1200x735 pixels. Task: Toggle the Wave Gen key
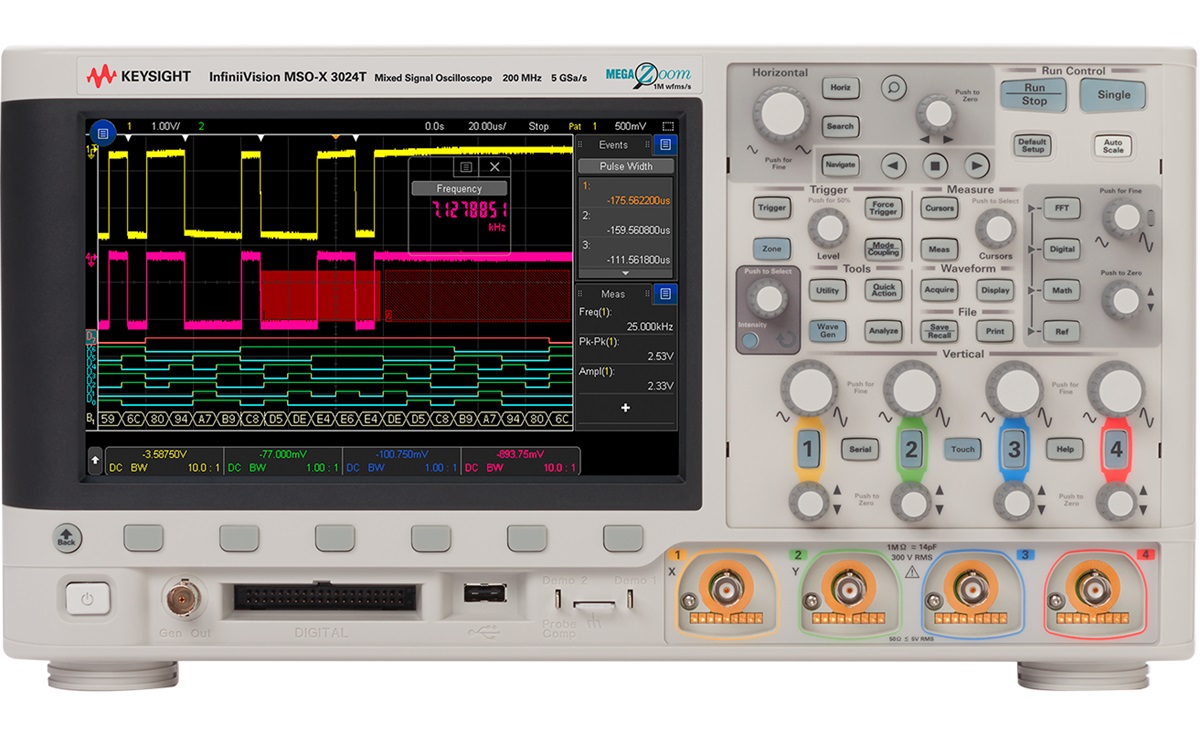click(827, 331)
